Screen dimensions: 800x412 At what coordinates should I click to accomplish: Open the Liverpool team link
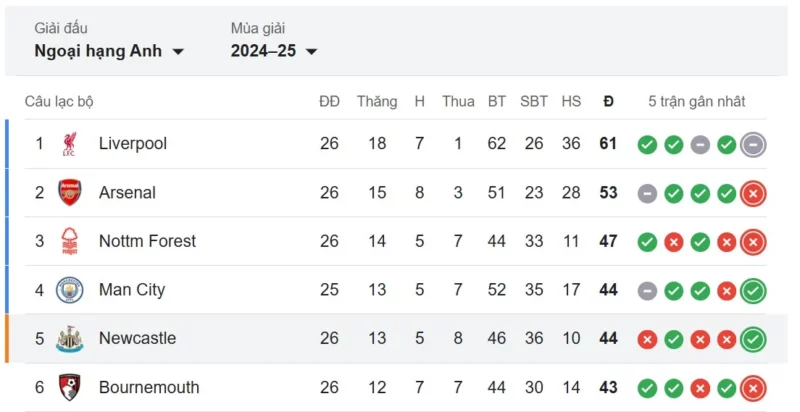click(x=133, y=144)
